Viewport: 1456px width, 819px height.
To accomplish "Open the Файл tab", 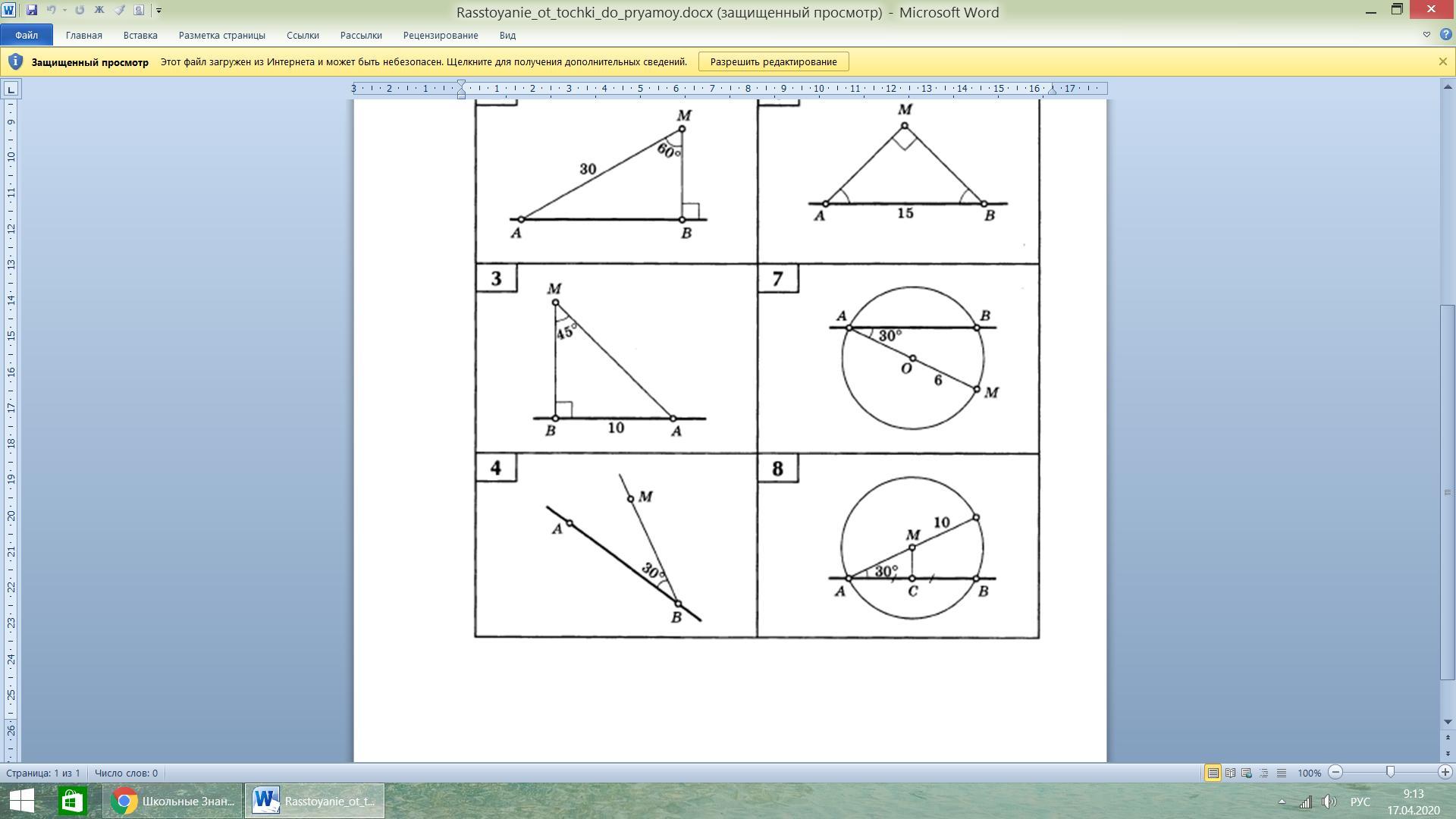I will click(27, 35).
